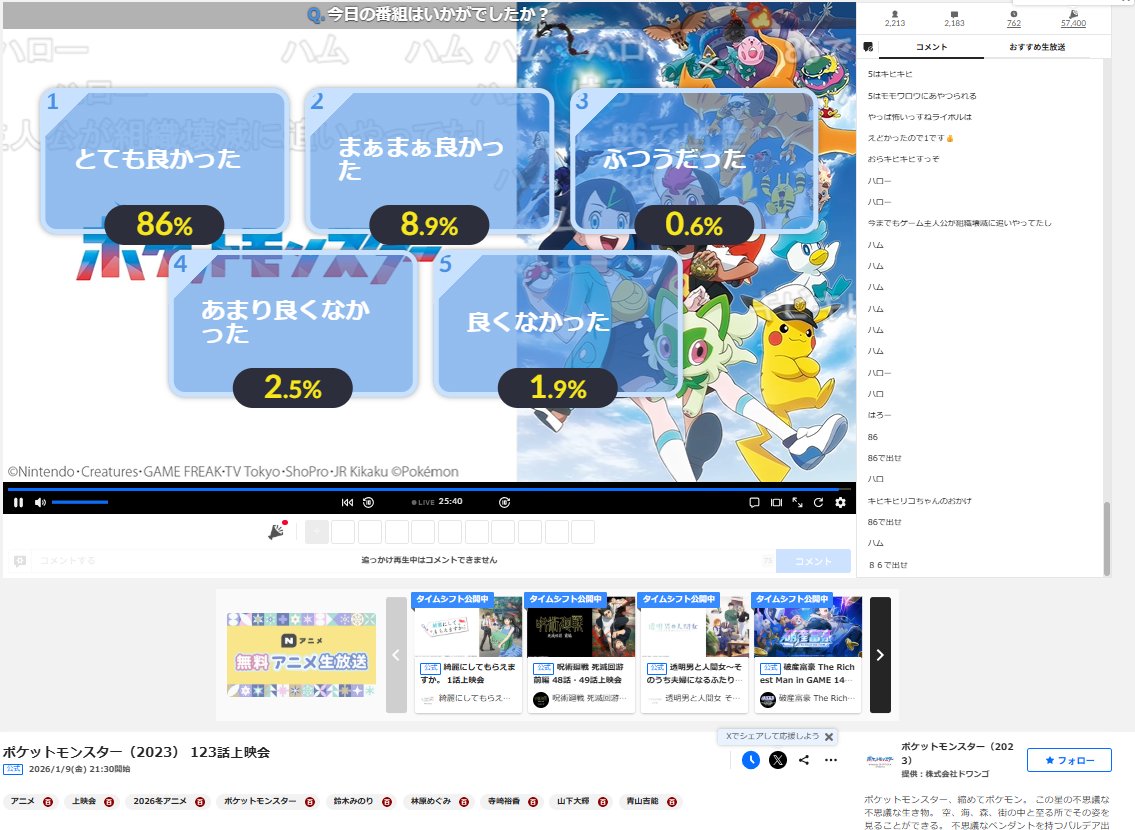Screen dimensions: 1135x830
Task: Open the gift cracker icon below player
Action: [277, 530]
